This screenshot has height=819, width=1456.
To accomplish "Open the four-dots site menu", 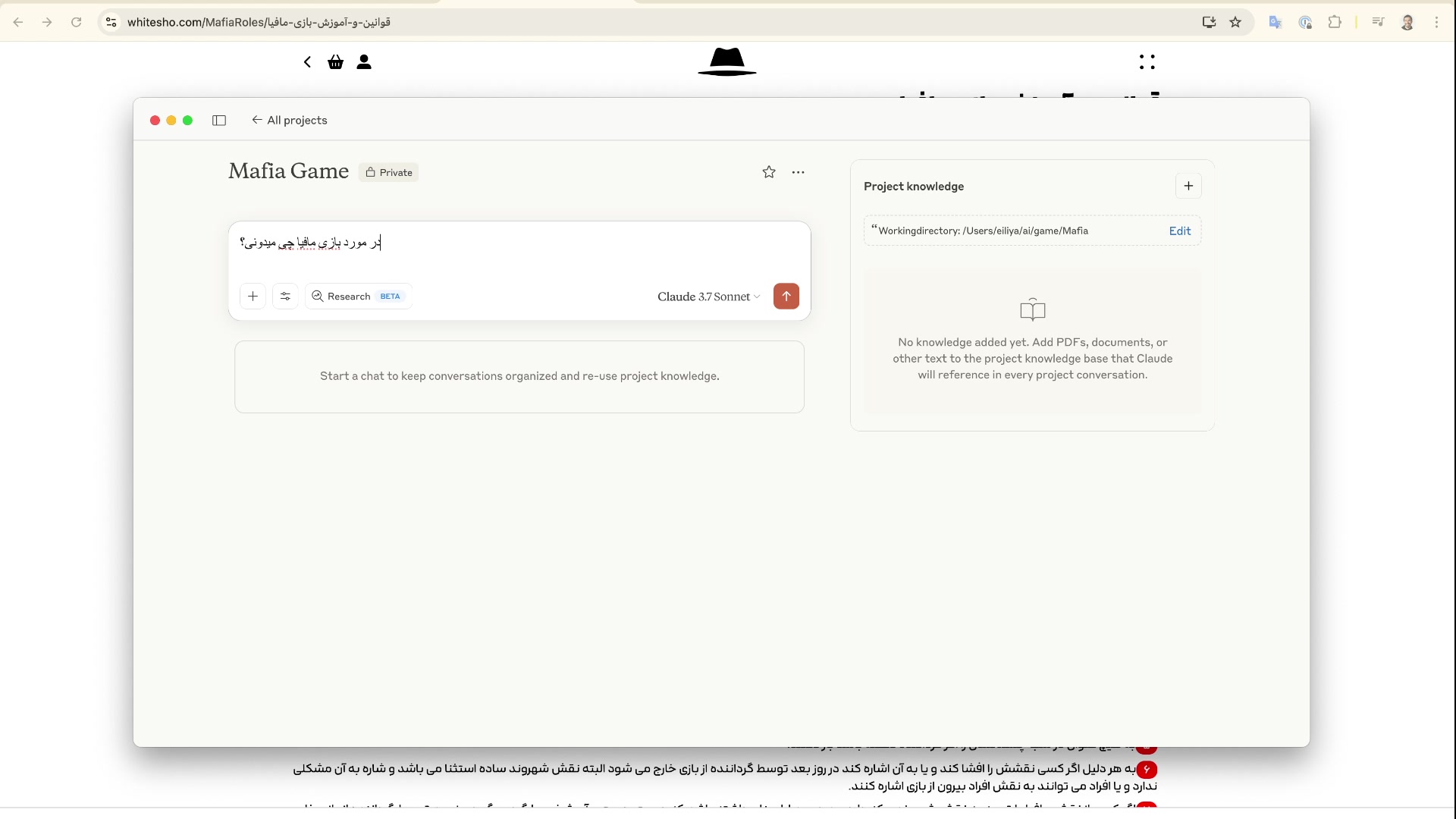I will tap(1147, 62).
